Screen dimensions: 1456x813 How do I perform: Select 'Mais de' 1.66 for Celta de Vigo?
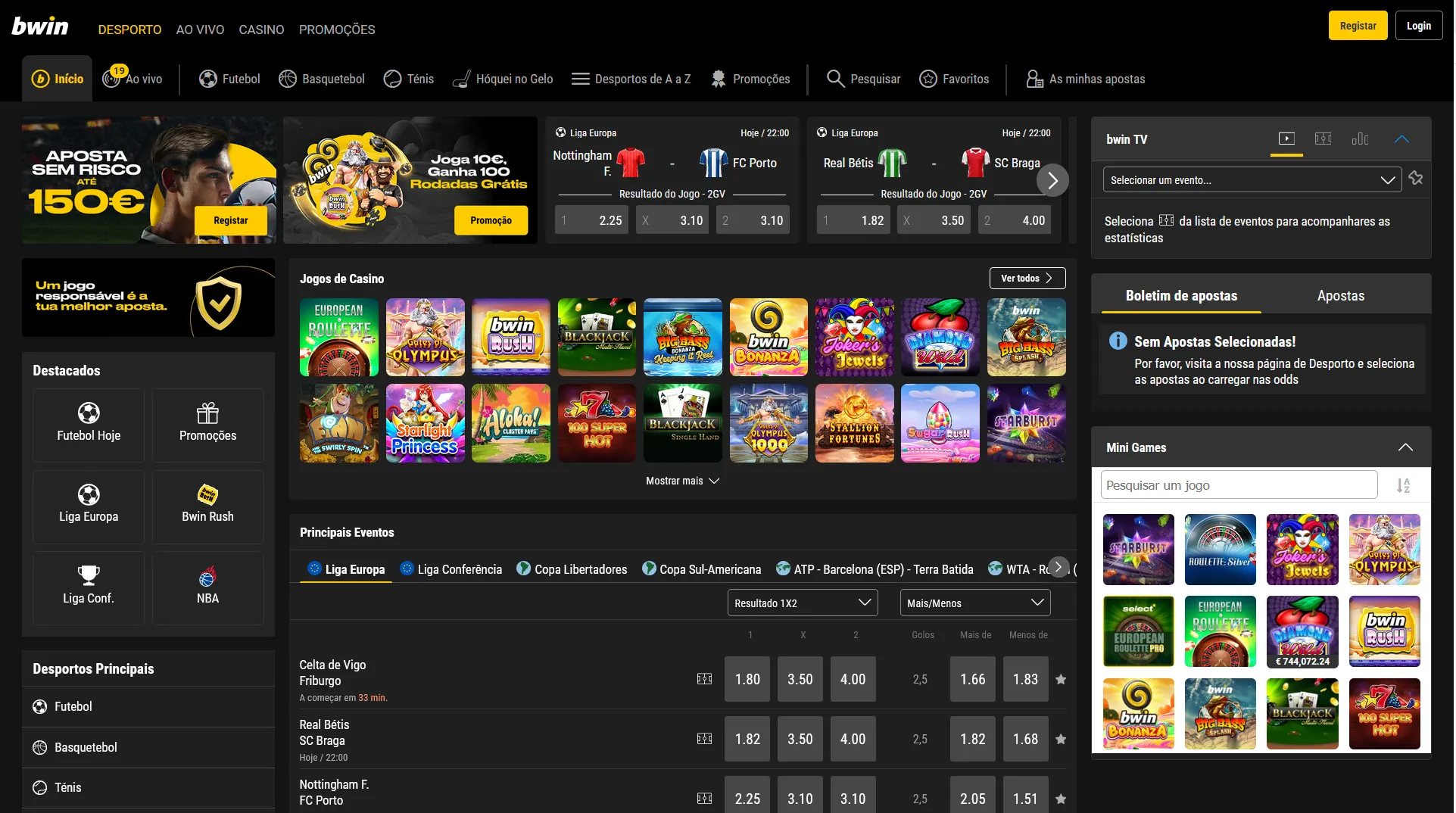(x=973, y=679)
